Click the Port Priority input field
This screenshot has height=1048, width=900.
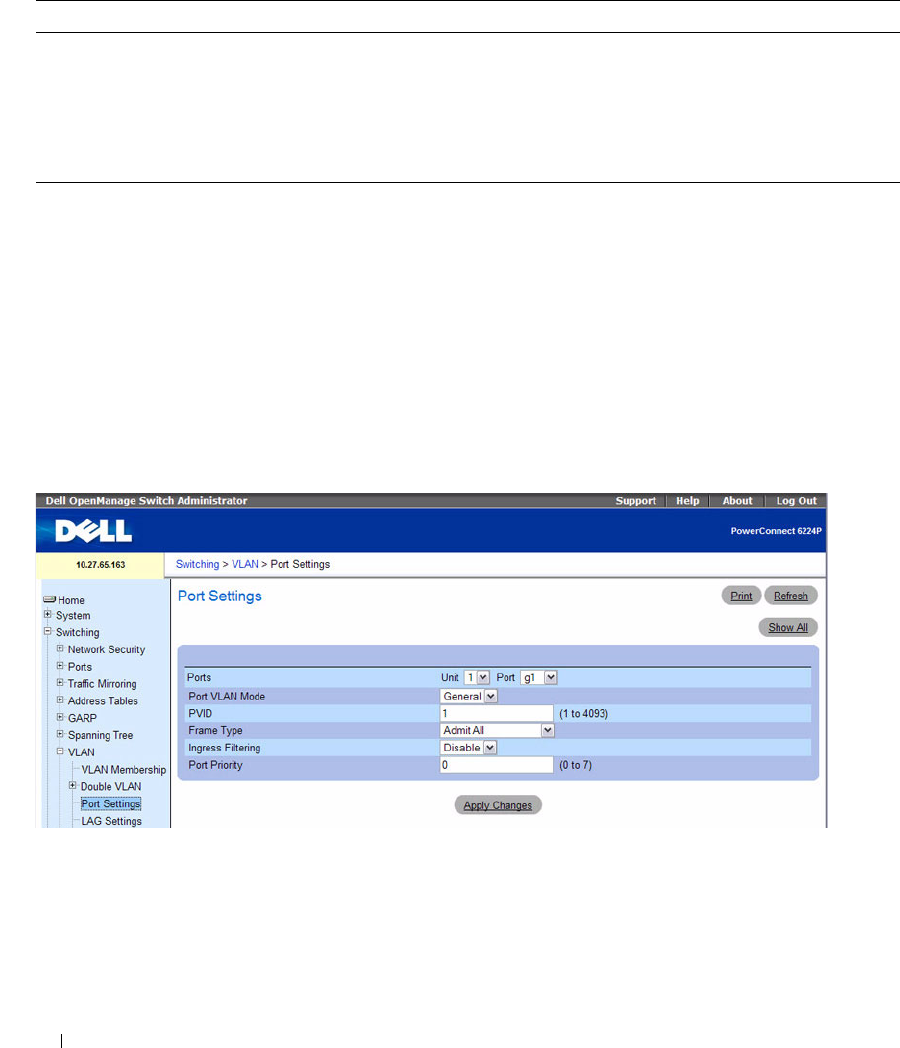(496, 765)
